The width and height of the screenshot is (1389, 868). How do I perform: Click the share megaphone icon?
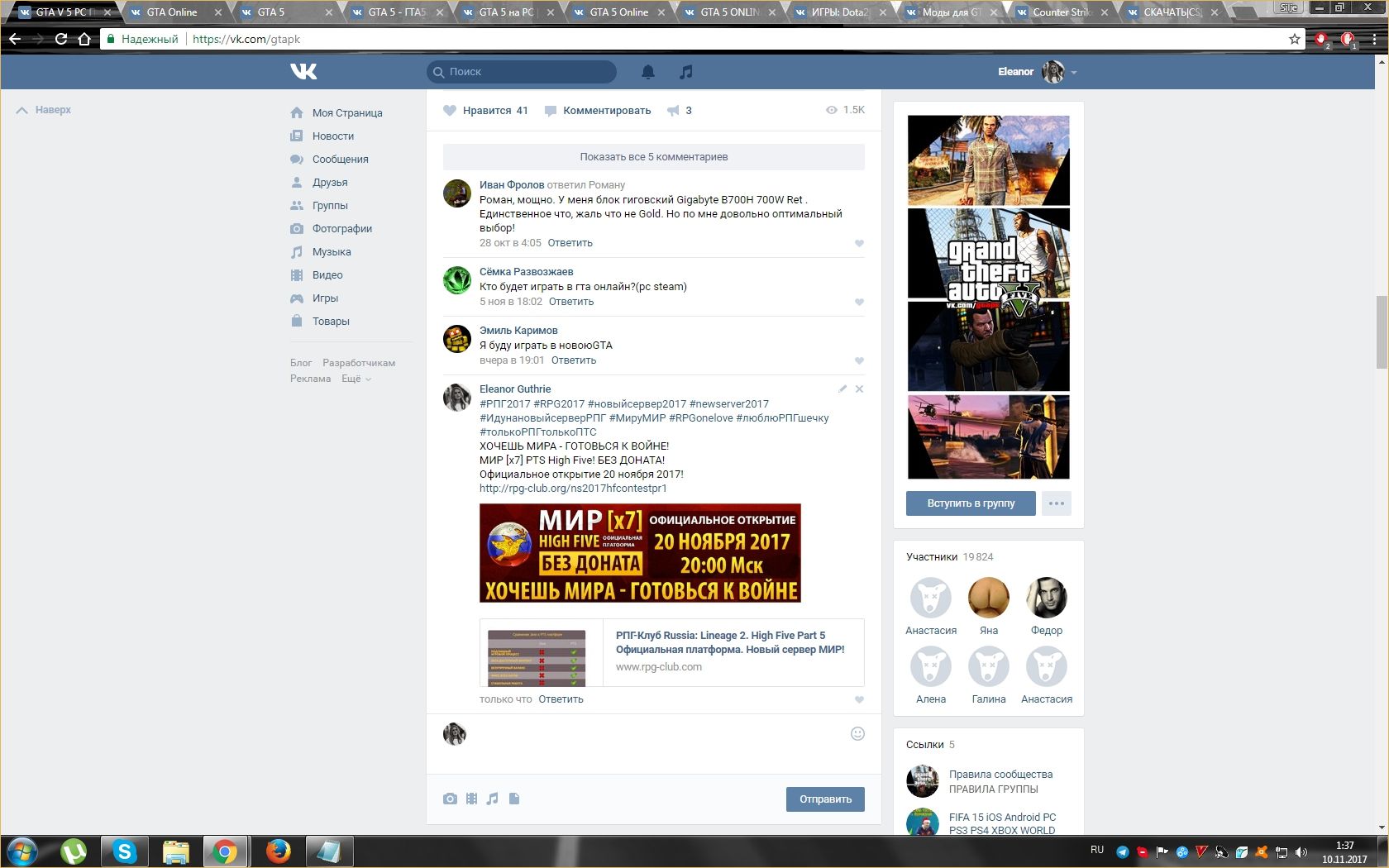click(x=673, y=110)
